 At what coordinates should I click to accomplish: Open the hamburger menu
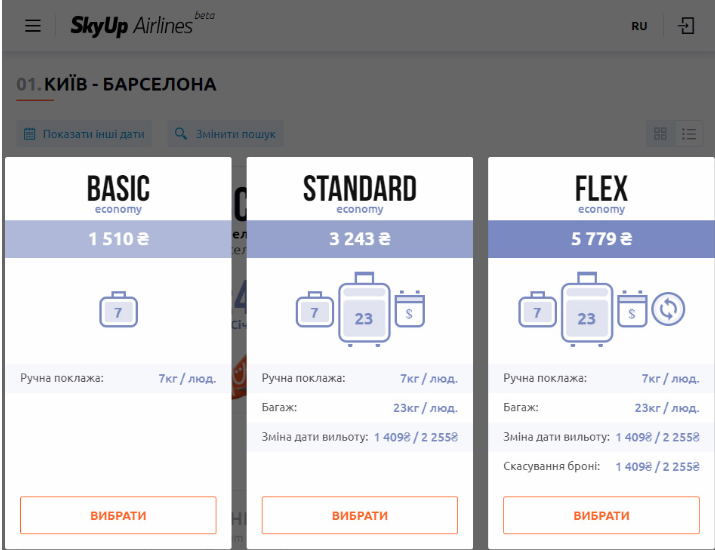pos(33,26)
